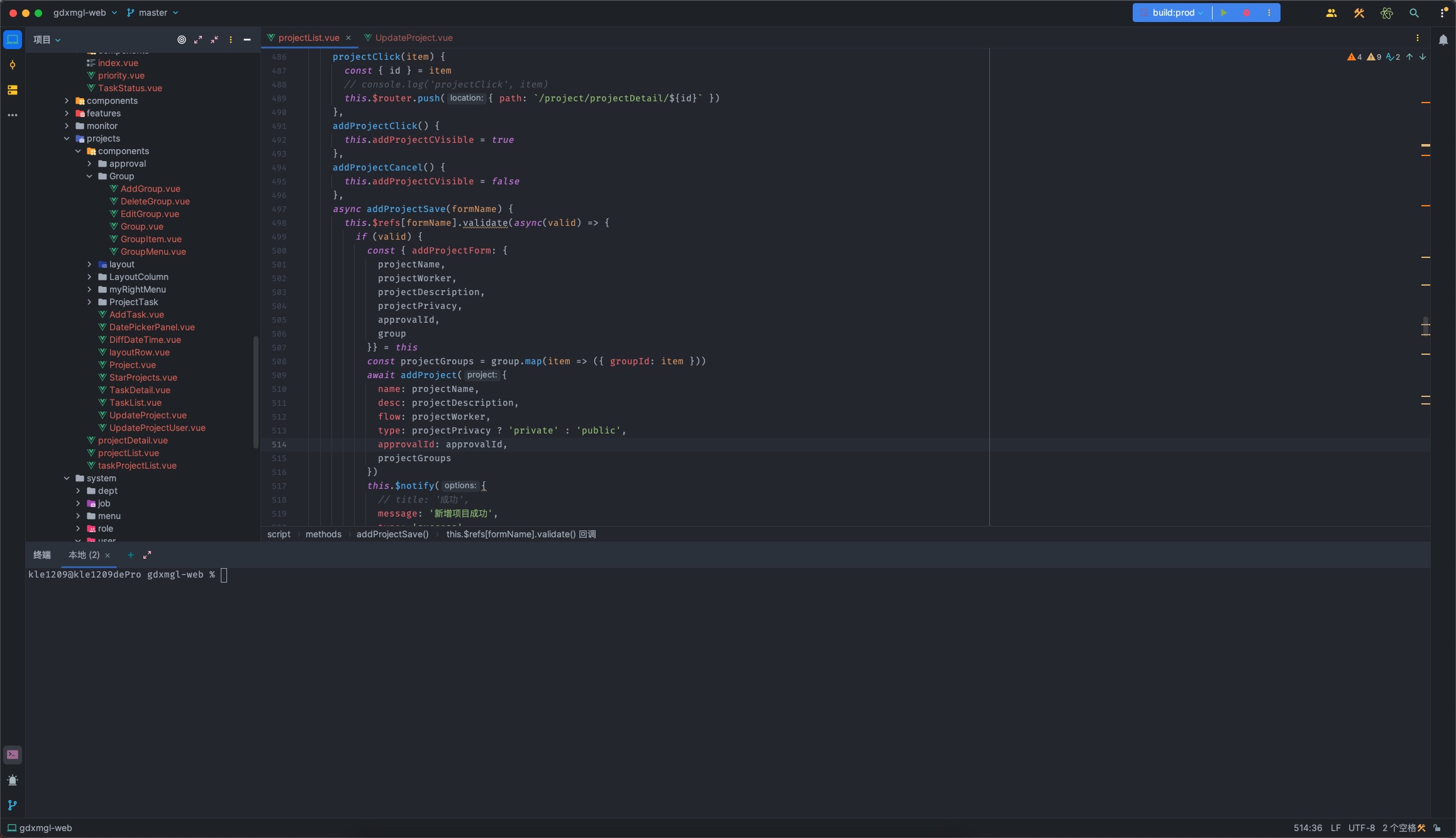Change UTF-8 file encoding
1456x838 pixels.
click(x=1362, y=828)
